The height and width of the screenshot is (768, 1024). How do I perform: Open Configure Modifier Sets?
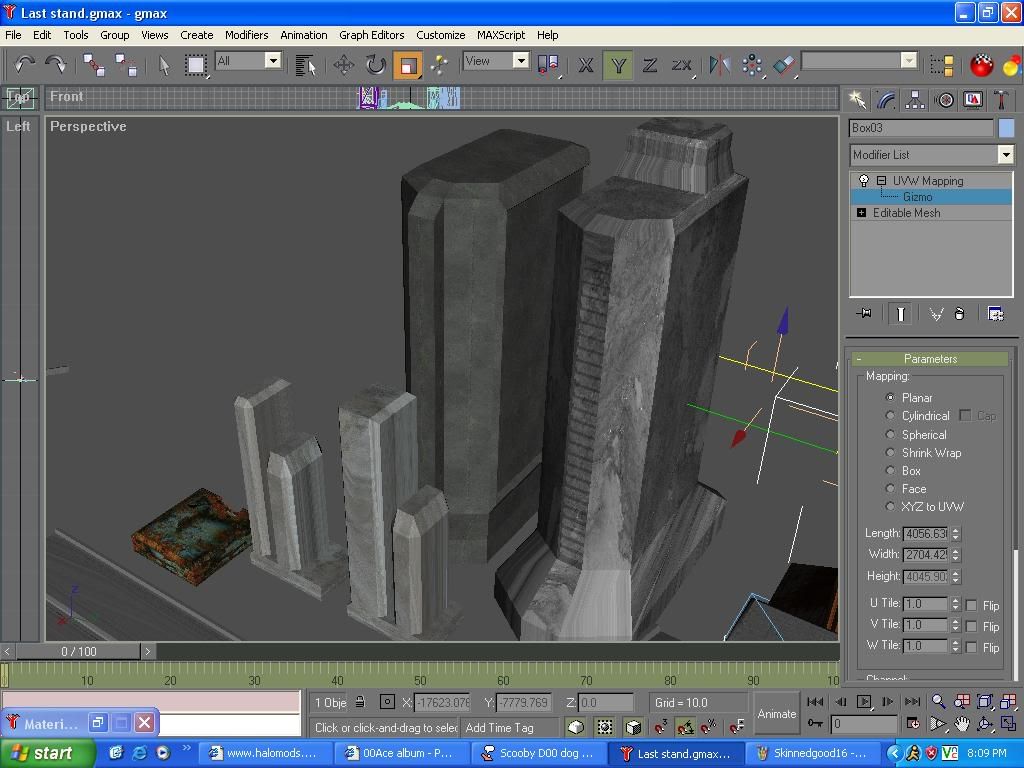(995, 314)
